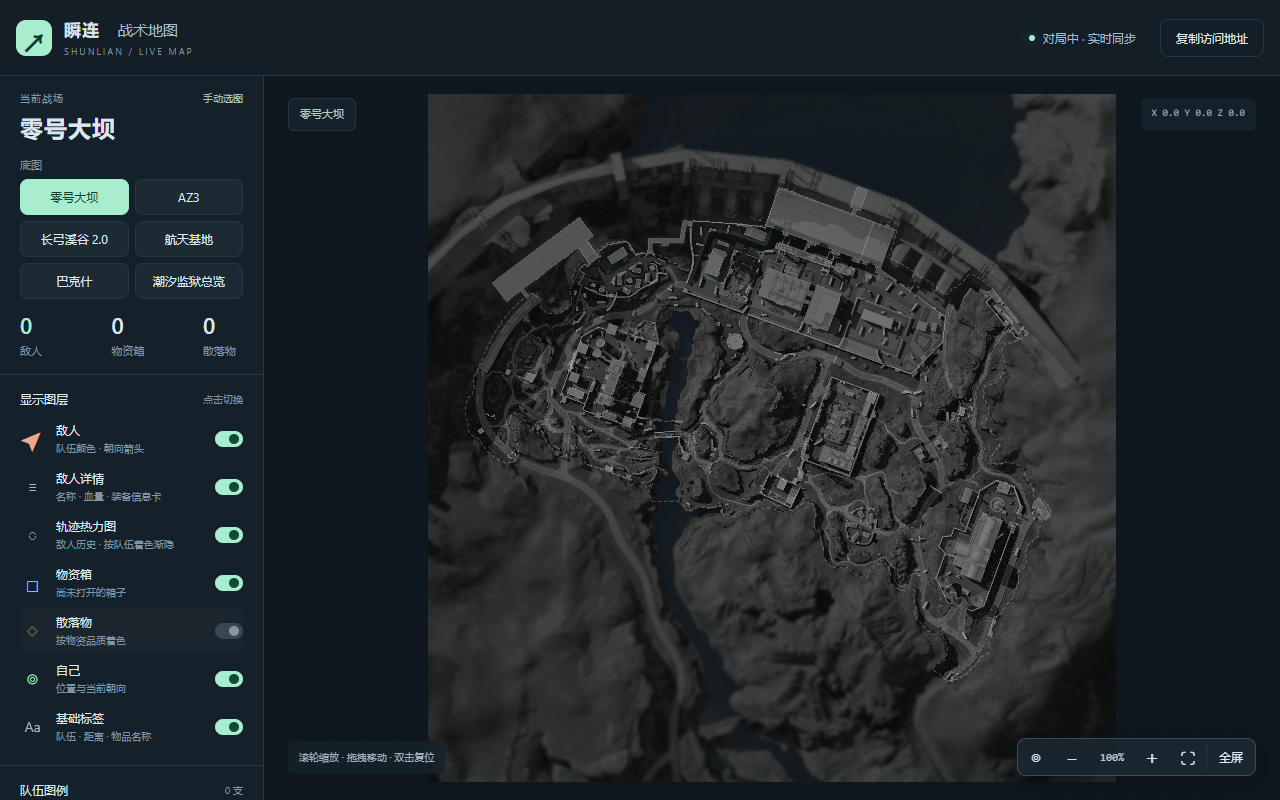Click the 敌人详情 list-lines icon

[32, 487]
